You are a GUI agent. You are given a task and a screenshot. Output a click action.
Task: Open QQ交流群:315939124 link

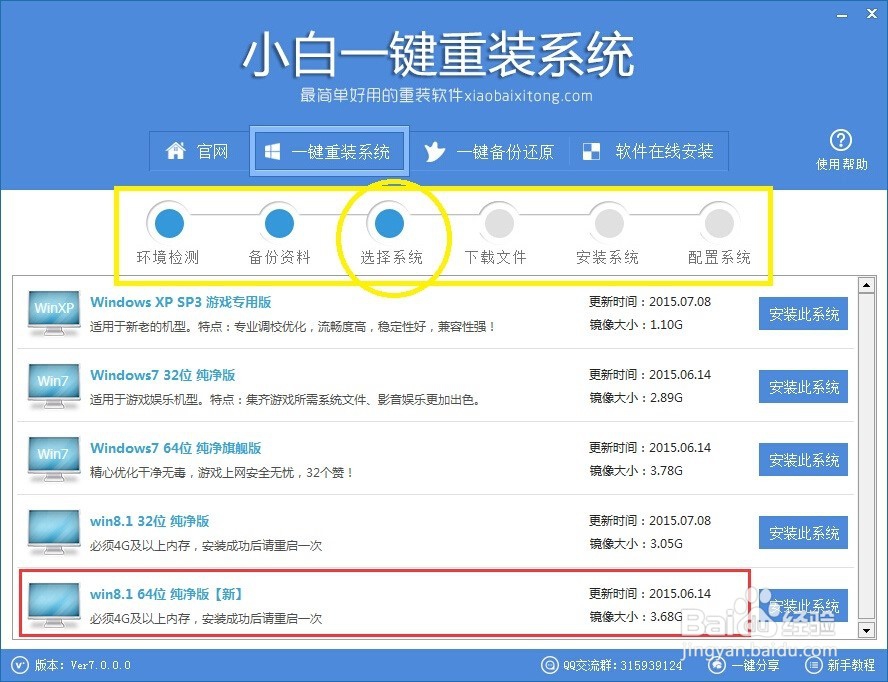click(x=622, y=666)
